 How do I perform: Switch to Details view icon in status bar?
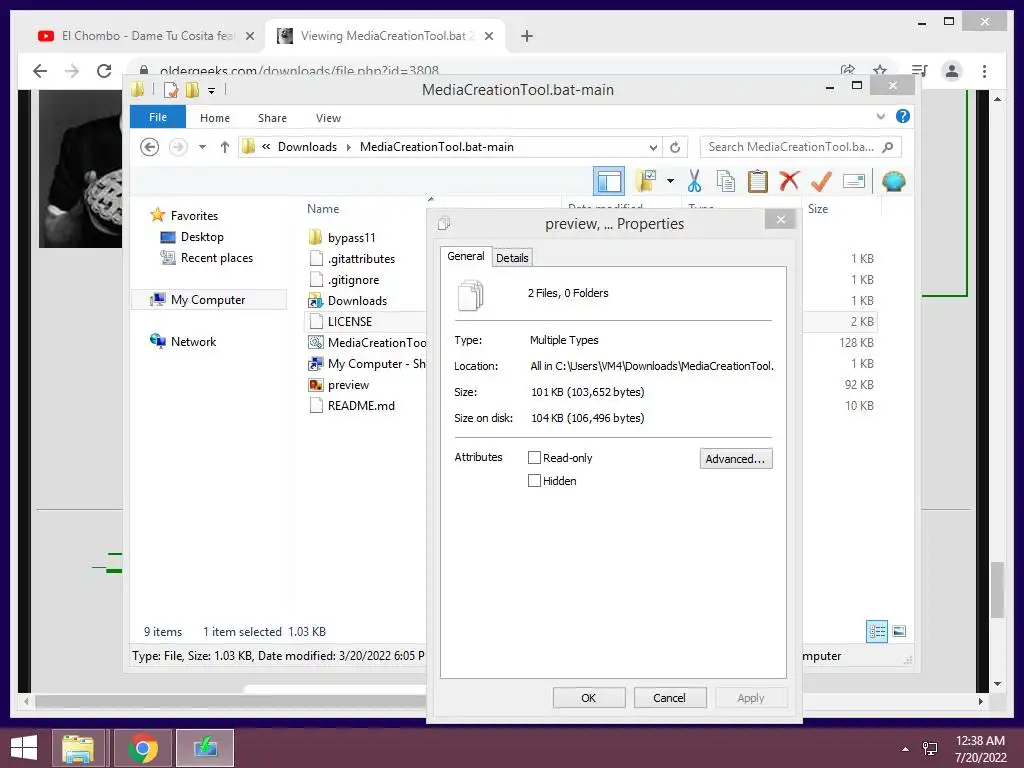(x=876, y=632)
